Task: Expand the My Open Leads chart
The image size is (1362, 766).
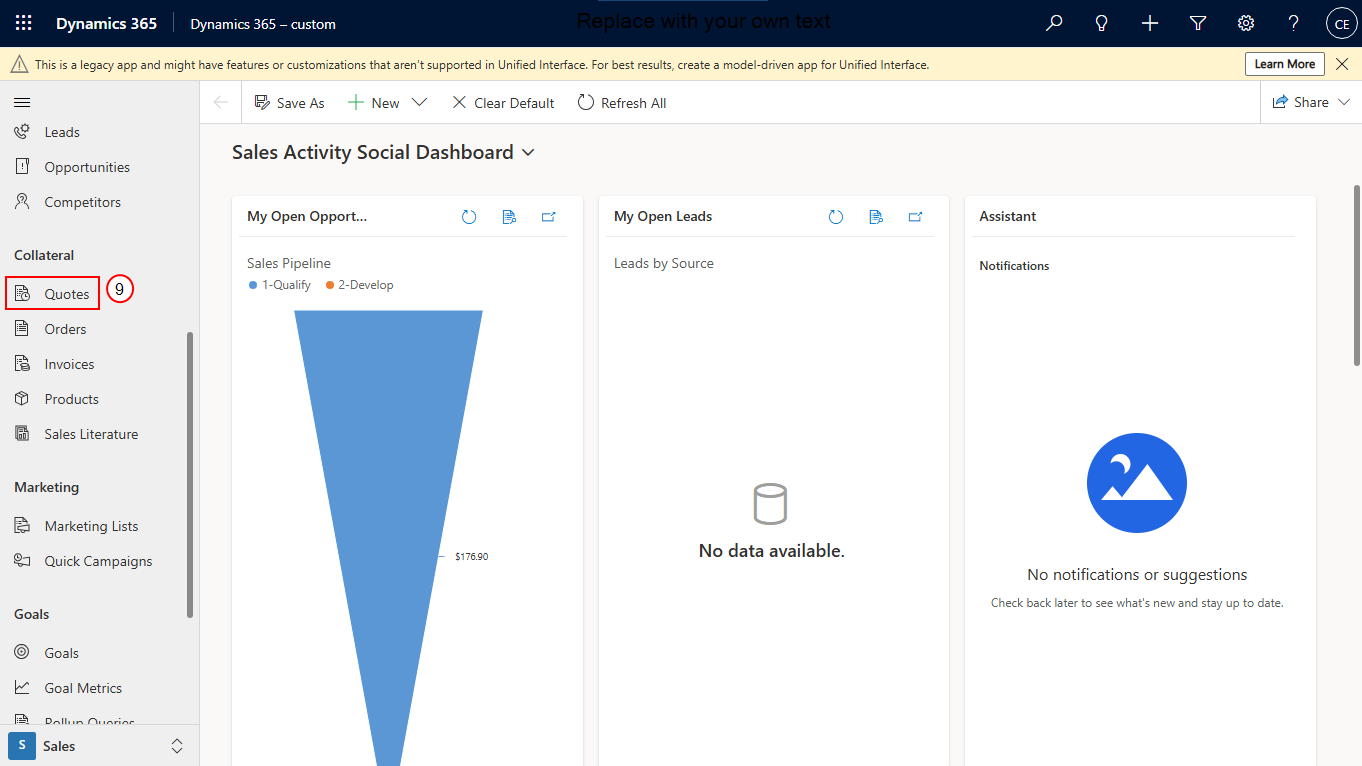Action: (916, 216)
